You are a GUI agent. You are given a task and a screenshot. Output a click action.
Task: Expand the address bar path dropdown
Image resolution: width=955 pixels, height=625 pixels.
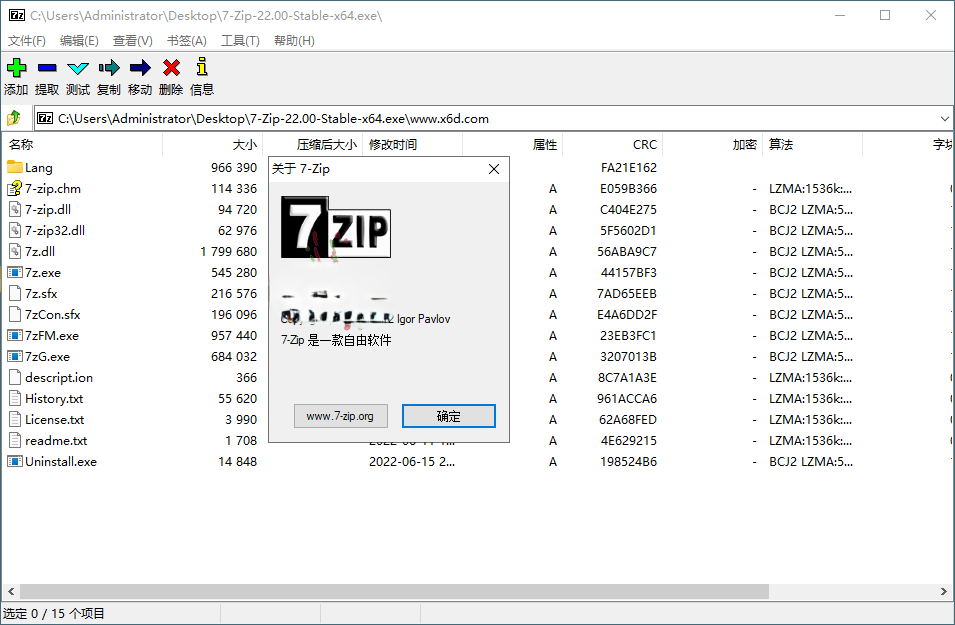coord(944,118)
